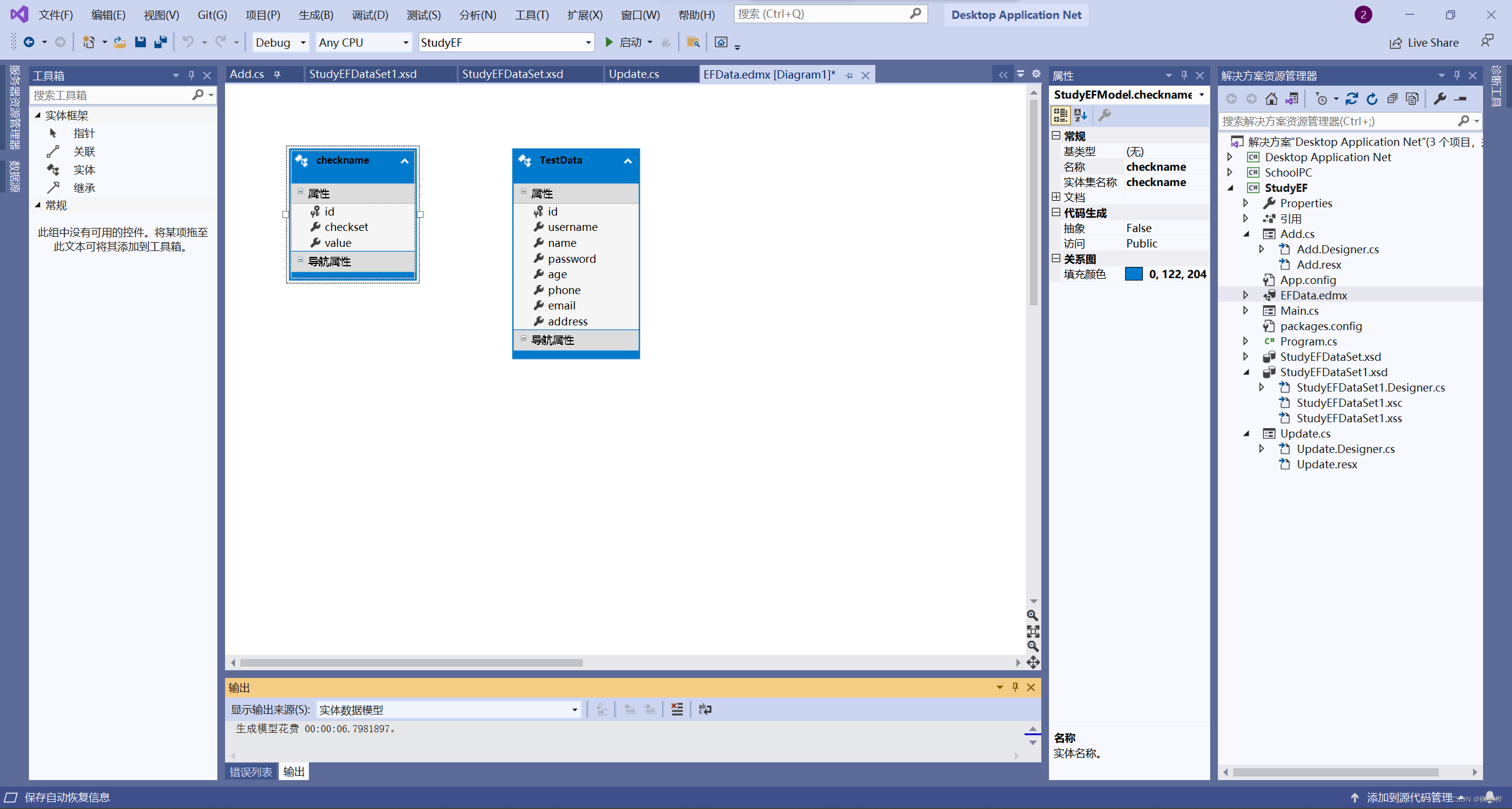Click the Start debugging play button

tap(609, 42)
